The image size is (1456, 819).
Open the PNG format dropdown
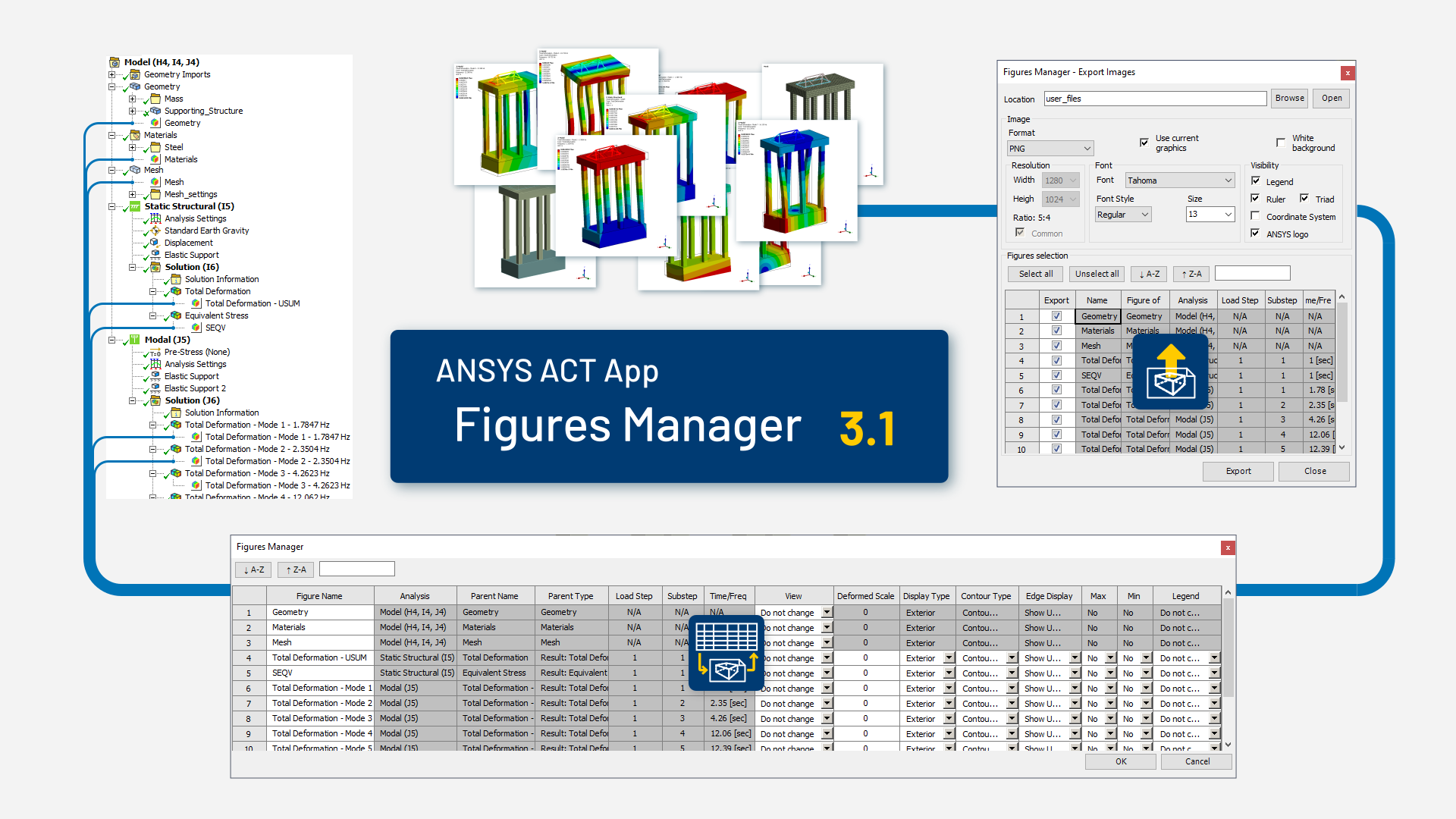1050,149
